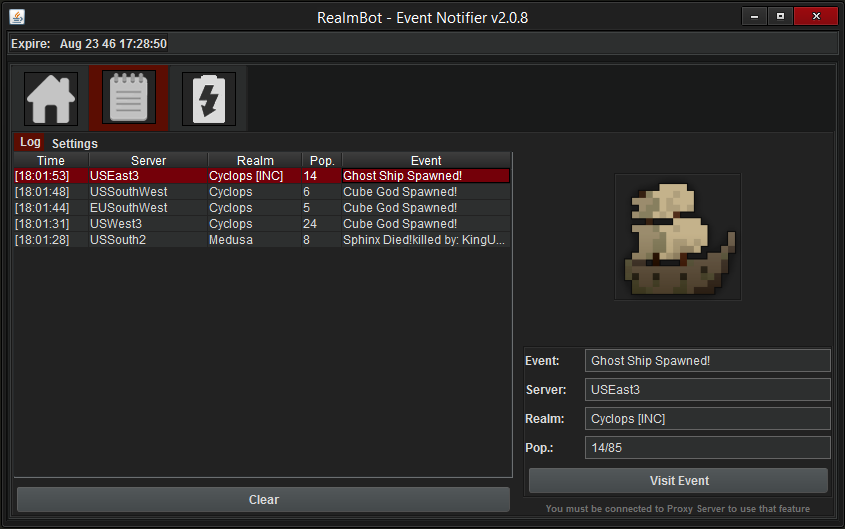Sort the table by Server column header
This screenshot has height=529, width=845.
pos(148,161)
